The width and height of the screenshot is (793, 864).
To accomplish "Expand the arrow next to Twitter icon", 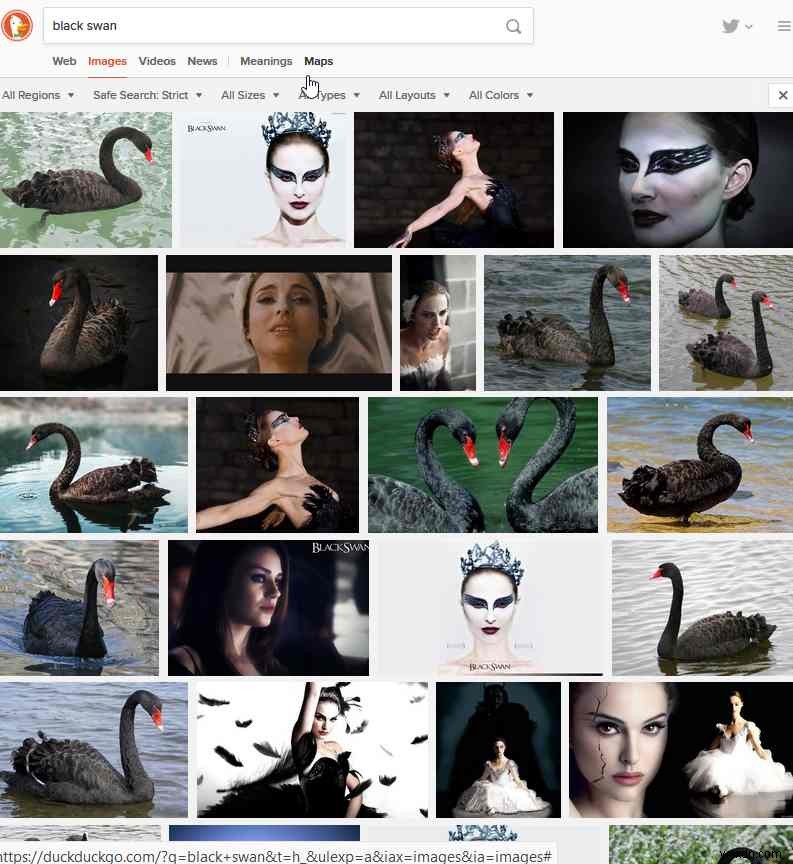I will click(x=748, y=26).
